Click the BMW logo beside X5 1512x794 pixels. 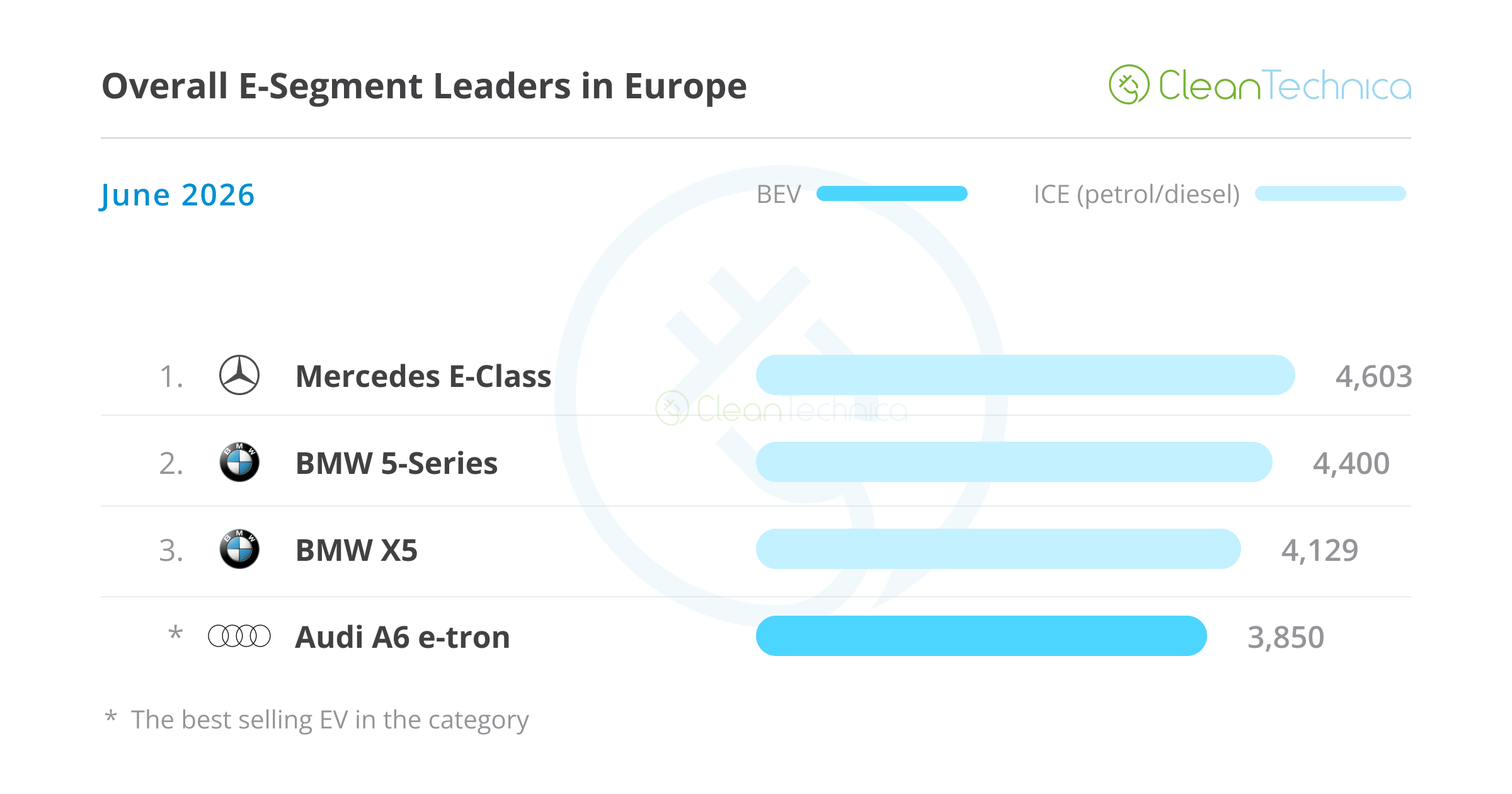point(239,549)
